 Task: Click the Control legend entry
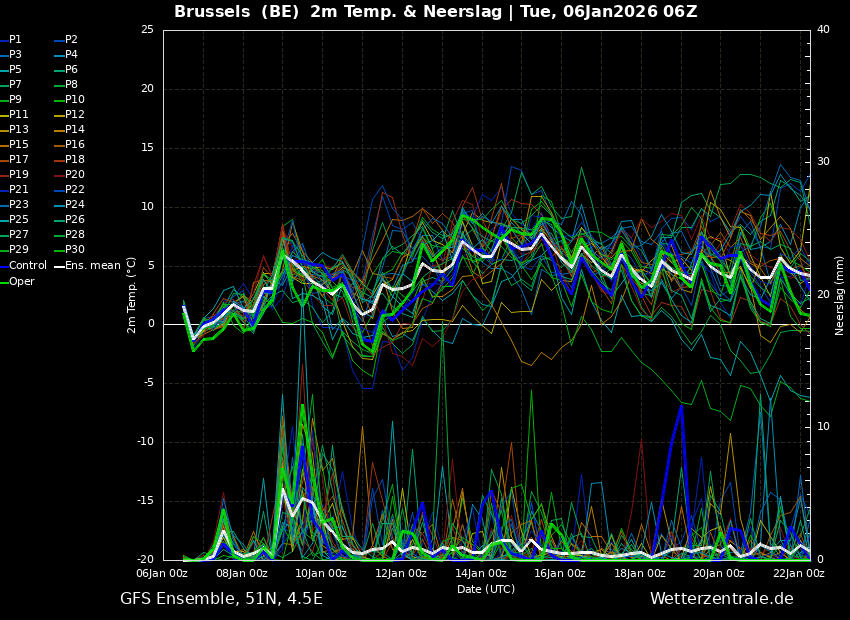23,266
